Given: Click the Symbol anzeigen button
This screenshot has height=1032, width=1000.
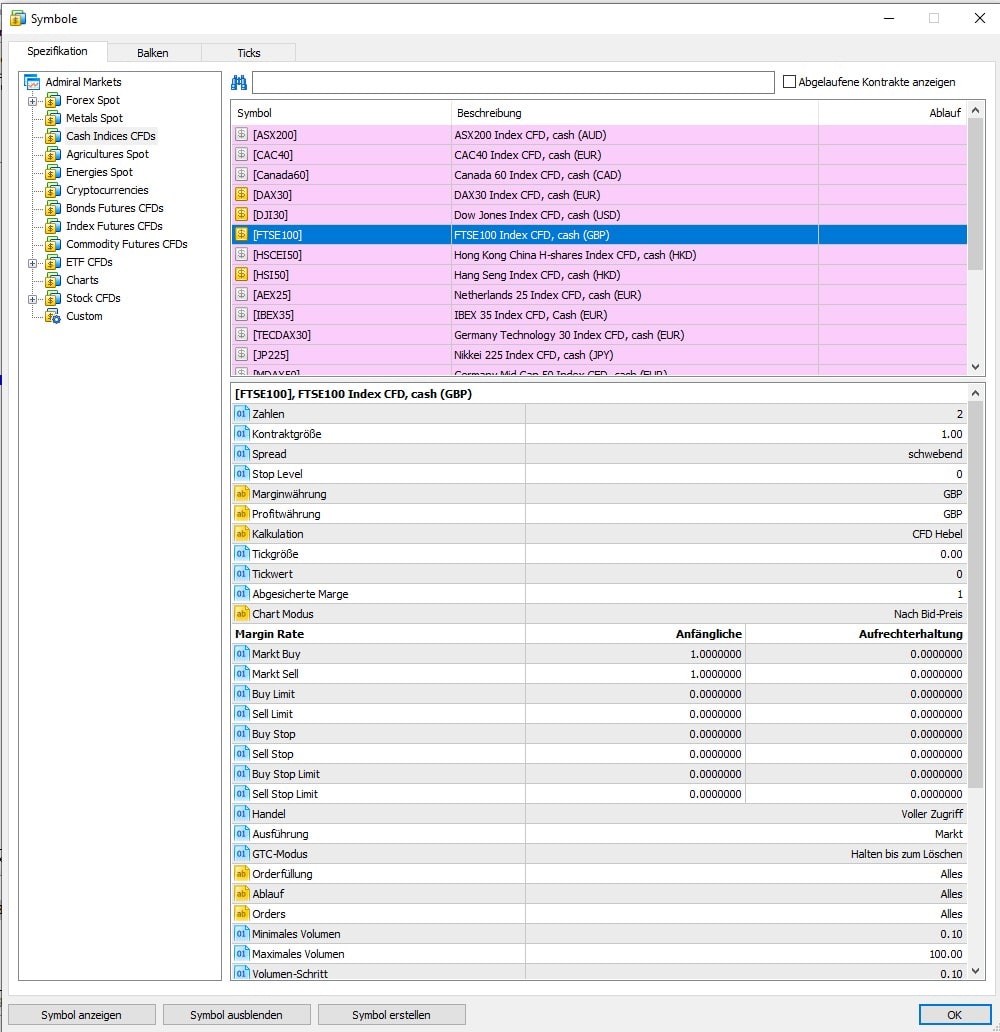Looking at the screenshot, I should coord(82,1015).
